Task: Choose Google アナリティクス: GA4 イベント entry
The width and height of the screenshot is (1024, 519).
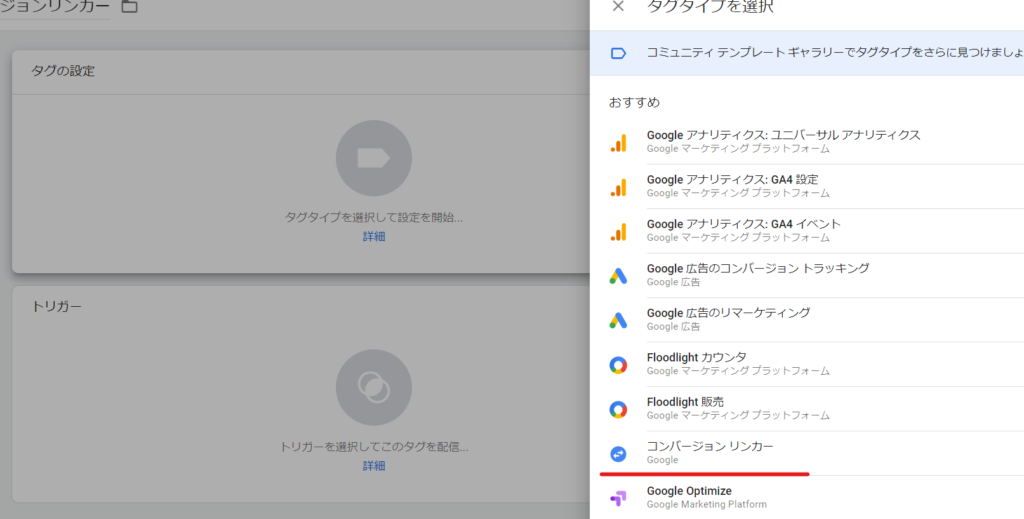Action: 743,224
